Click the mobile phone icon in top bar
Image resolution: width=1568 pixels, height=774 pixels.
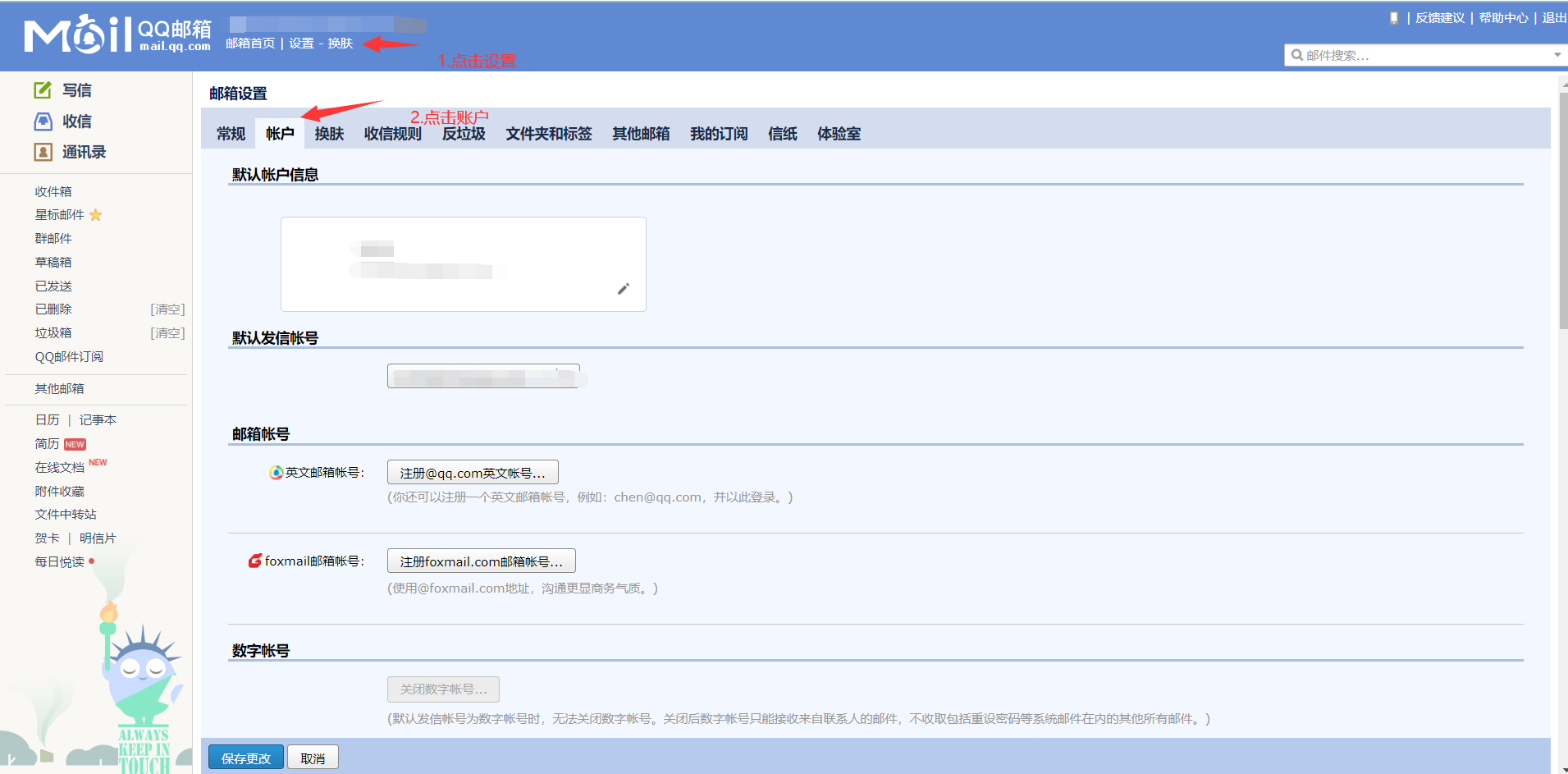click(1394, 18)
